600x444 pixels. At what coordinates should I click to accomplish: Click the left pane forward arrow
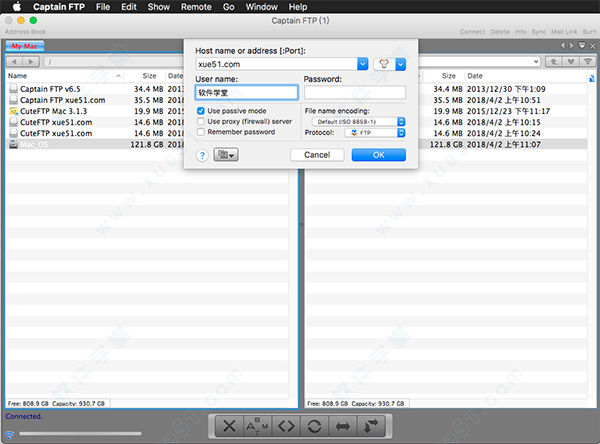pyautogui.click(x=31, y=61)
